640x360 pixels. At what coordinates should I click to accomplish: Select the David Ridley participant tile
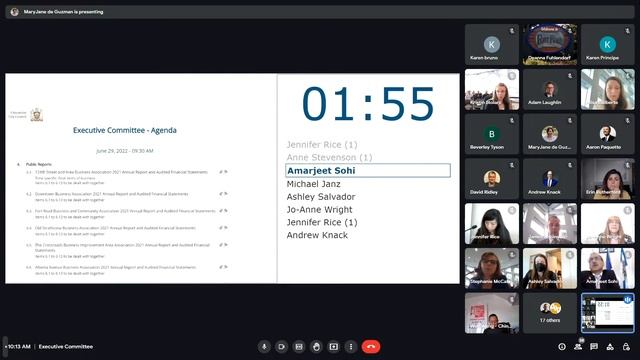pyautogui.click(x=492, y=179)
